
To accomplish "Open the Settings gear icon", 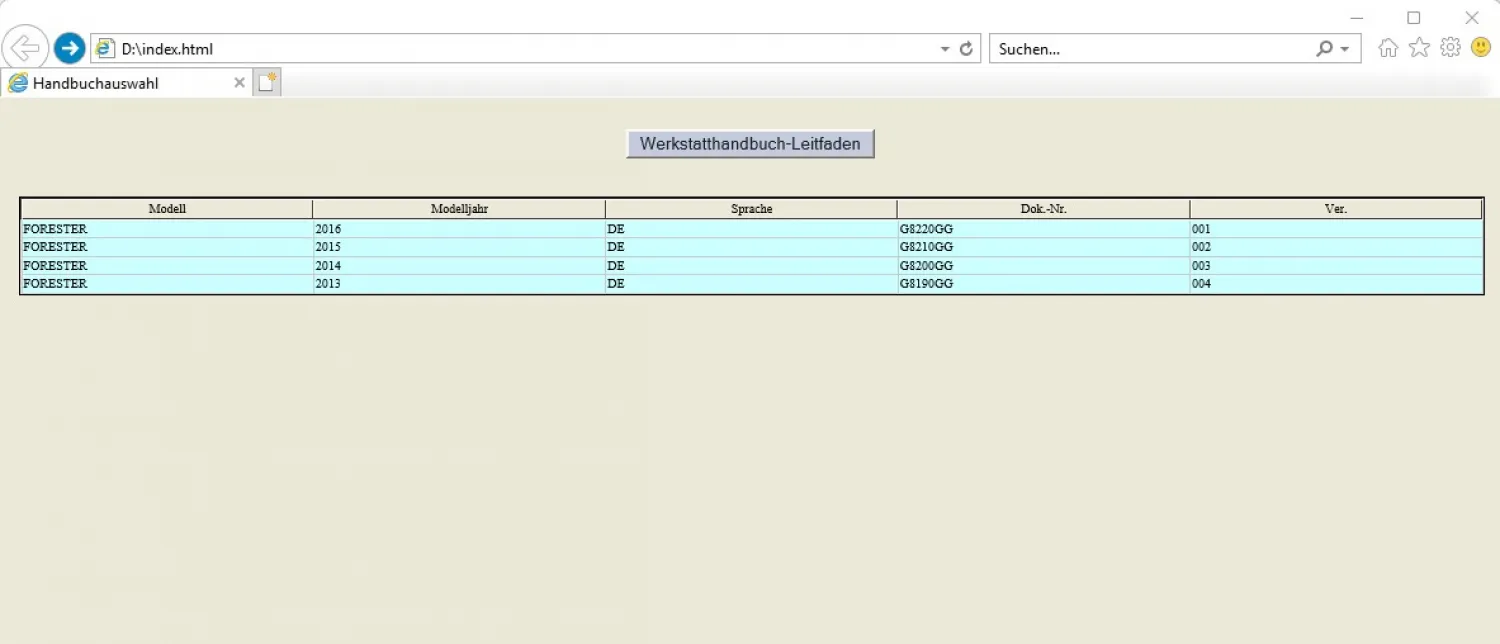I will pos(1450,48).
